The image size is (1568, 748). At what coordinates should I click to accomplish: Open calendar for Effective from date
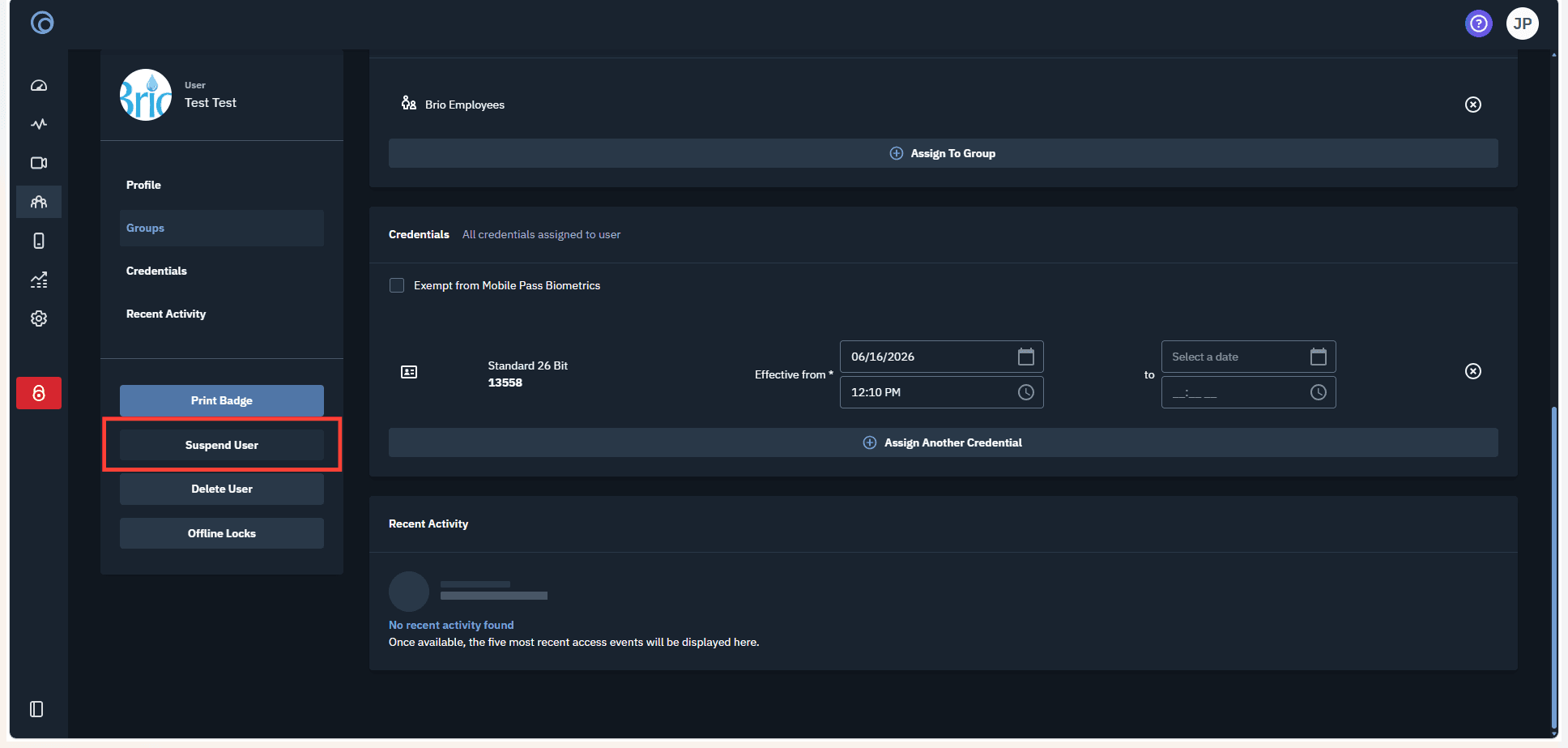[1026, 357]
